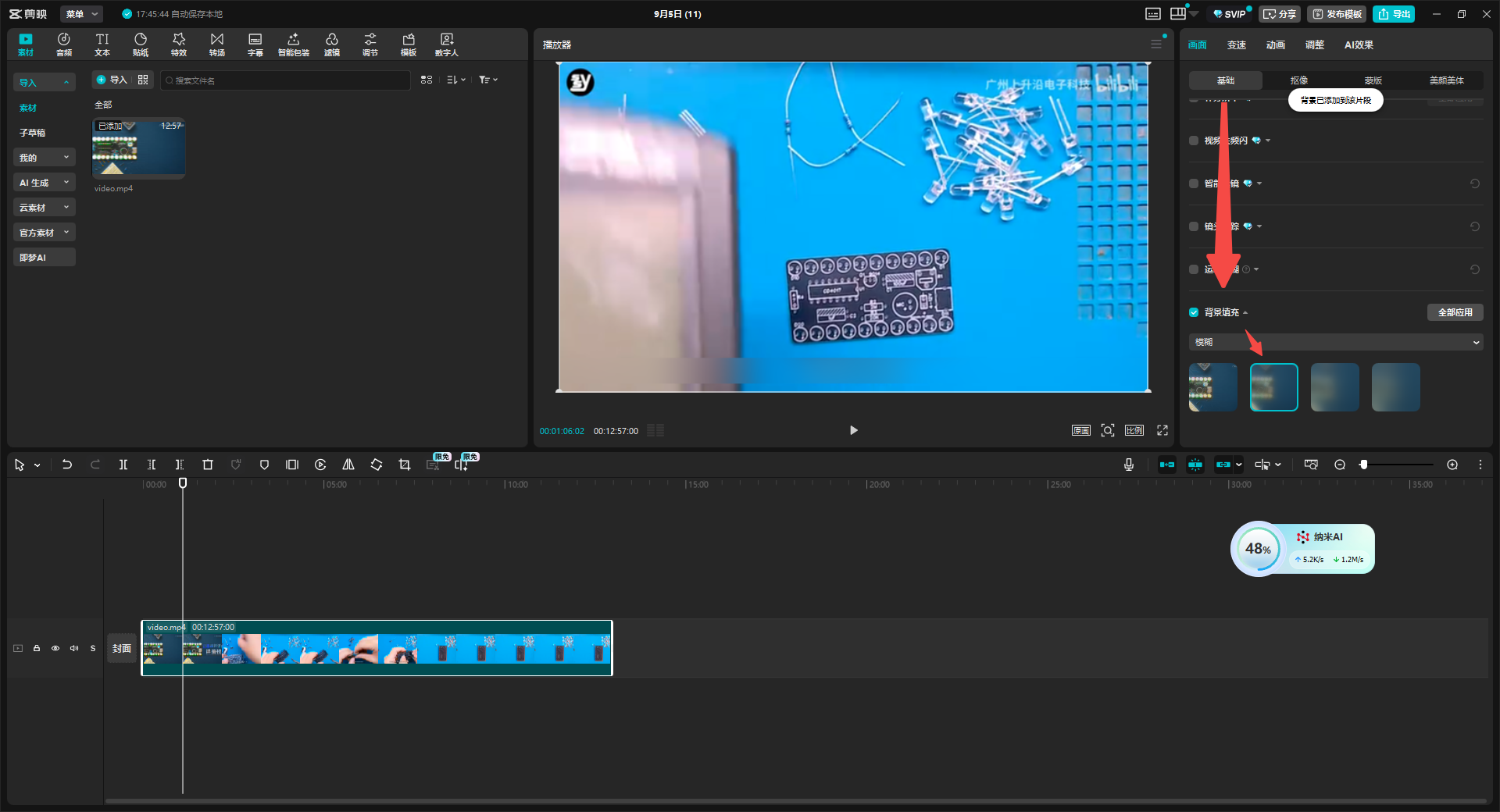Open the 转场 (Transitions) panel
The image size is (1500, 812).
click(x=217, y=45)
